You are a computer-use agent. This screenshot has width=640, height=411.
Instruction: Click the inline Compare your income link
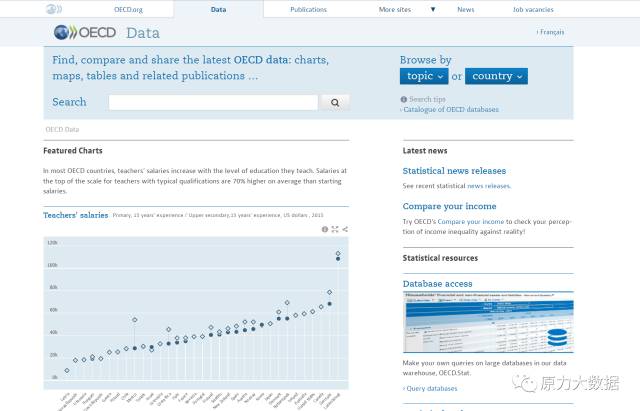click(471, 222)
